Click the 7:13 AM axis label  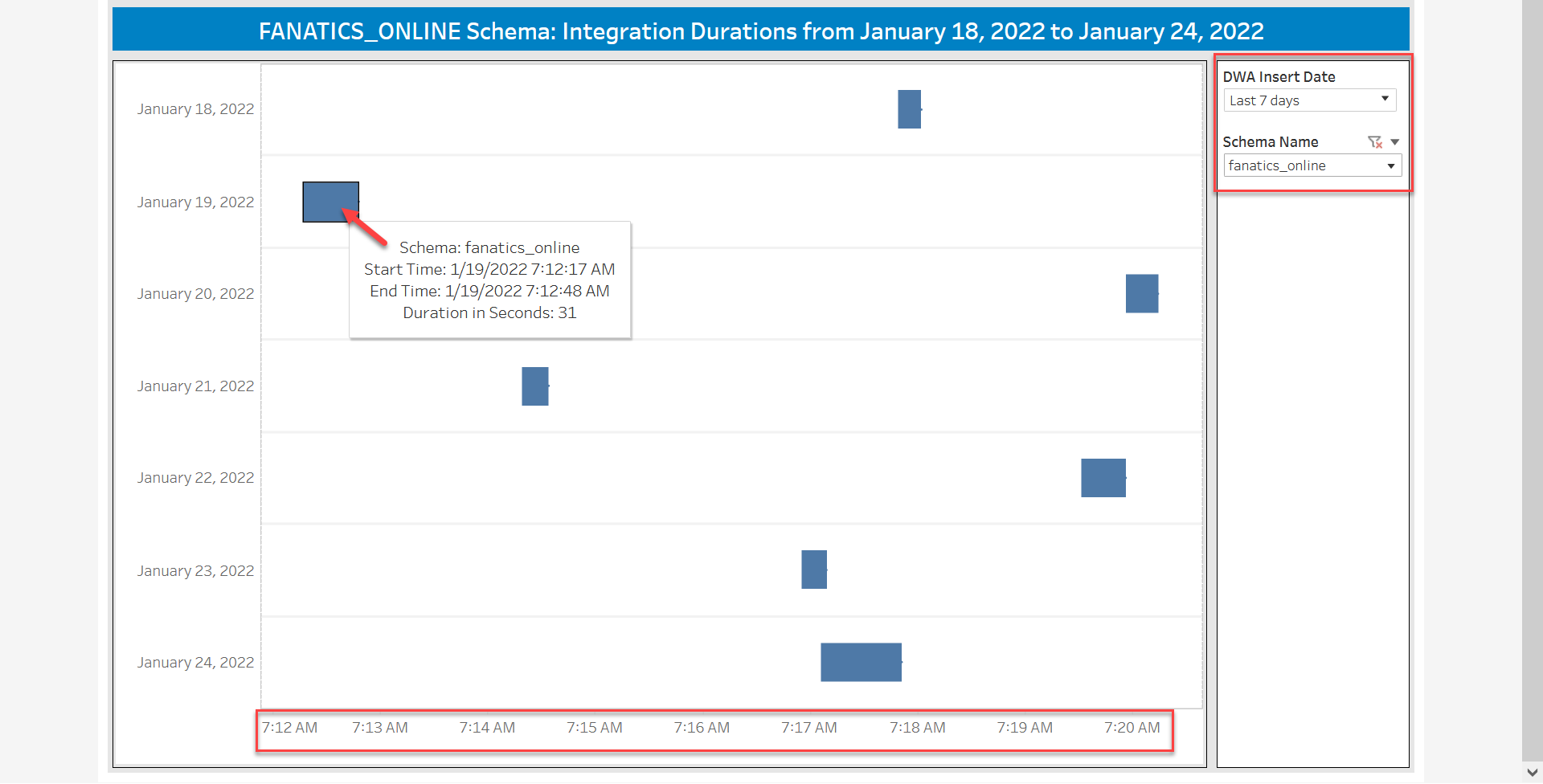coord(380,728)
